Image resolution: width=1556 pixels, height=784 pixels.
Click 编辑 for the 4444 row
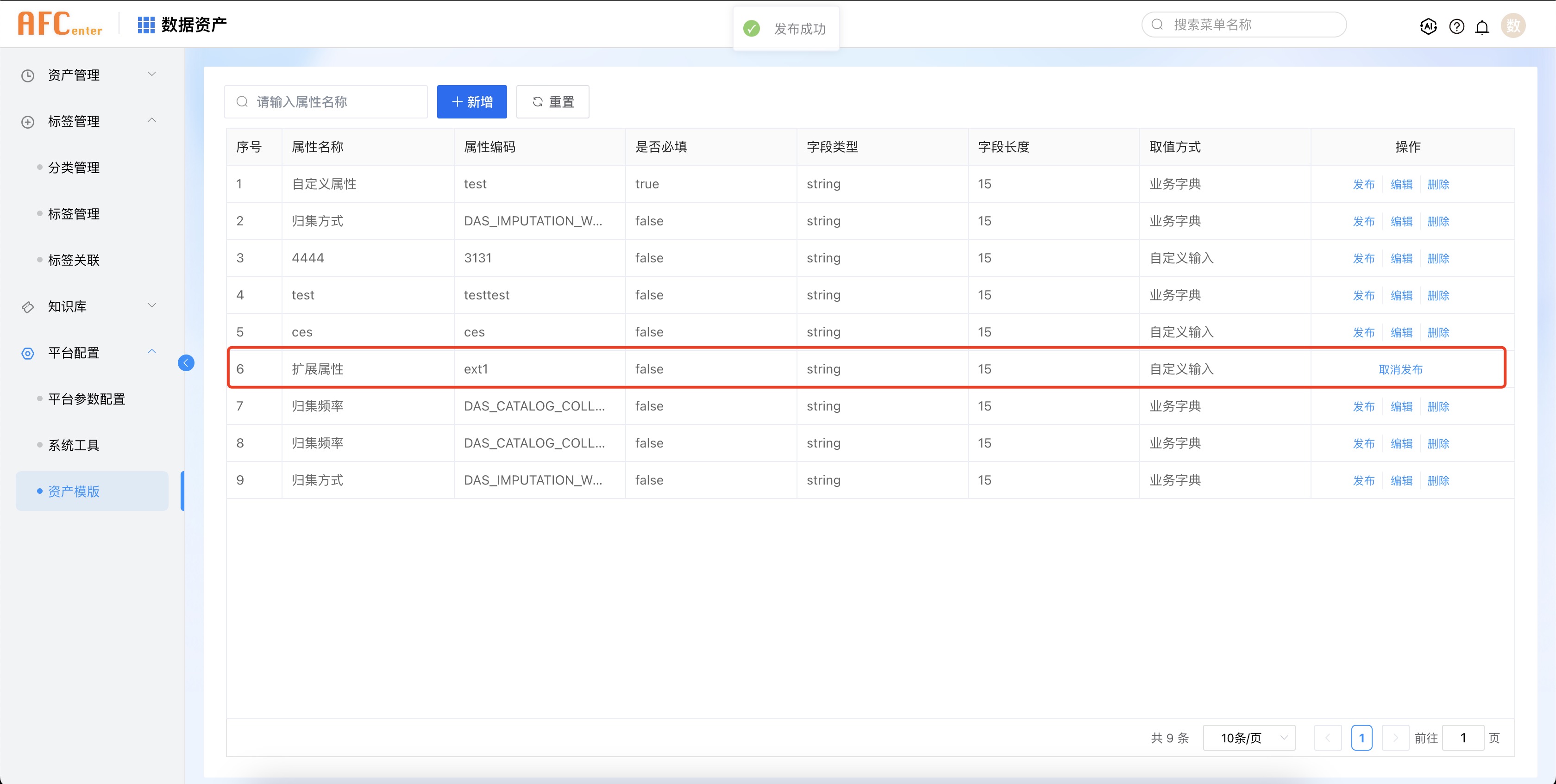click(1401, 258)
